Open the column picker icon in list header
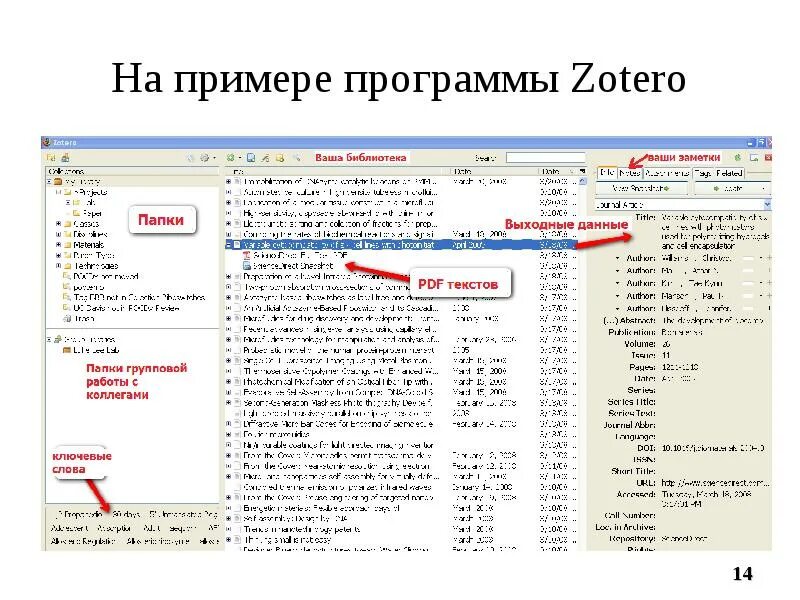Screen dimensions: 800x600 [x=582, y=171]
